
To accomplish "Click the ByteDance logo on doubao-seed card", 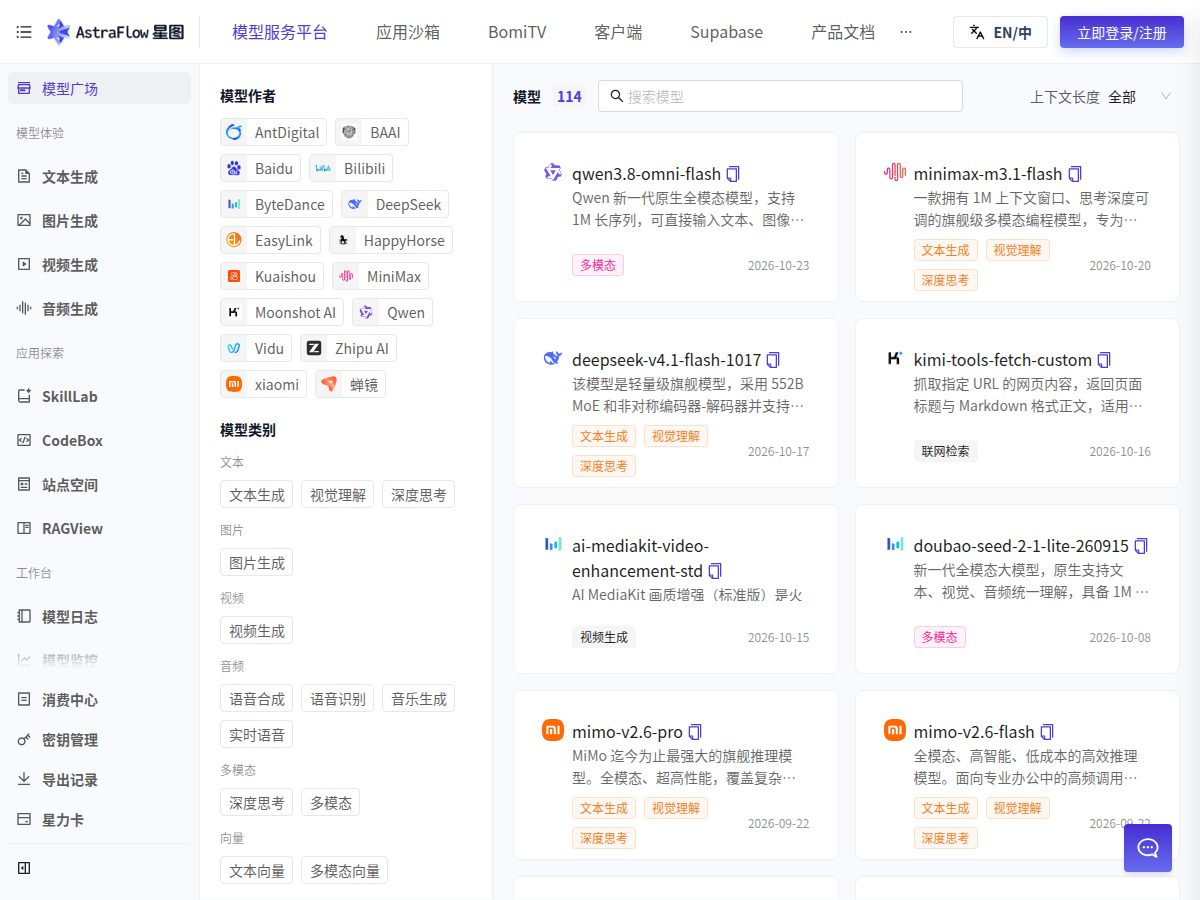I will [x=895, y=545].
